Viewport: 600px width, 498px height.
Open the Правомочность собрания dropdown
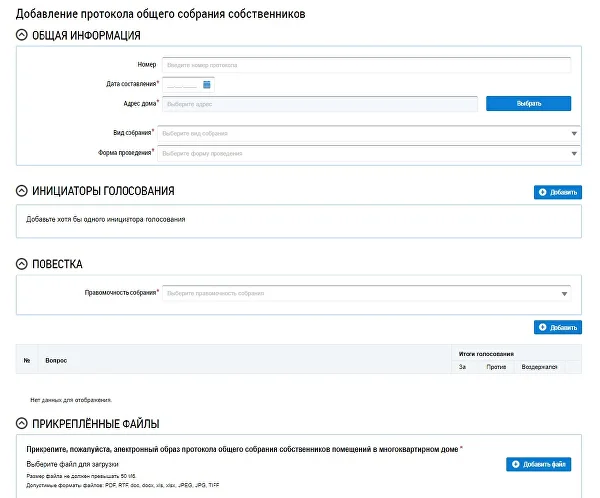[x=366, y=293]
